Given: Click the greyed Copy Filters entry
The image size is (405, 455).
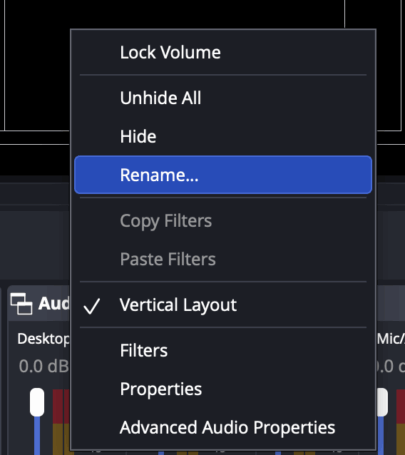Looking at the screenshot, I should (223, 221).
